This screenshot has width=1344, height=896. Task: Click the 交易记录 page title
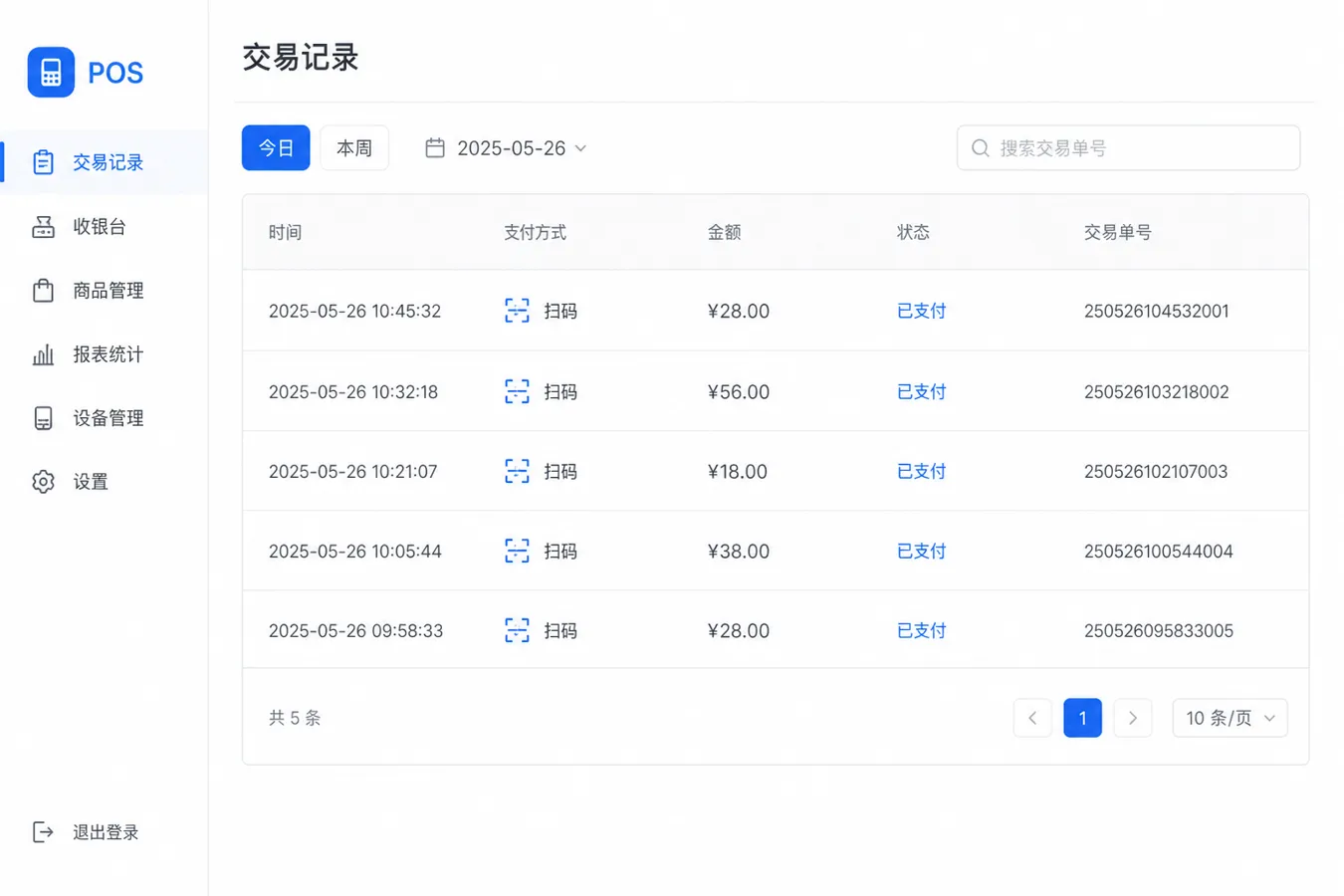[300, 57]
